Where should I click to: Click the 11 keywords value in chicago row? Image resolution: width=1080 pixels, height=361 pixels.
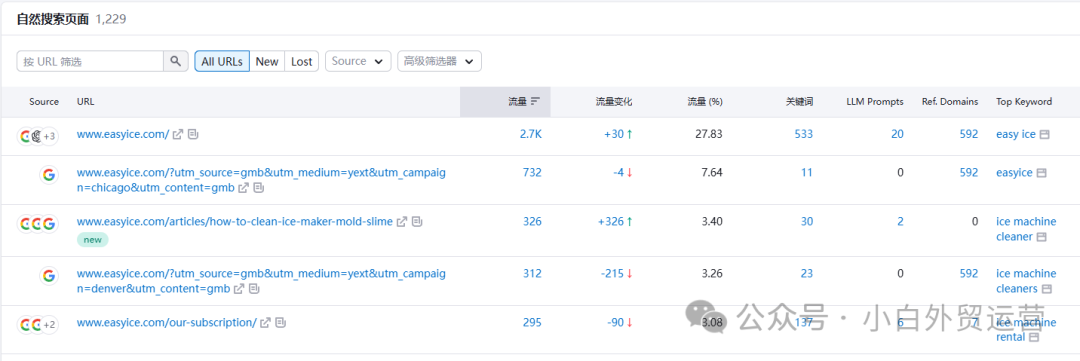807,172
